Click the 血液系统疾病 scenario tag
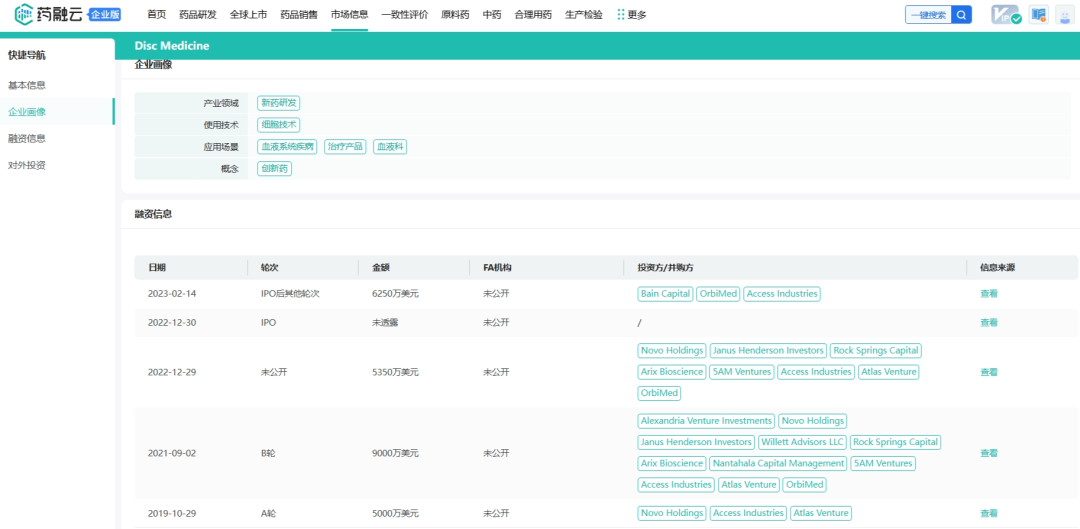This screenshot has width=1080, height=529. tap(287, 147)
